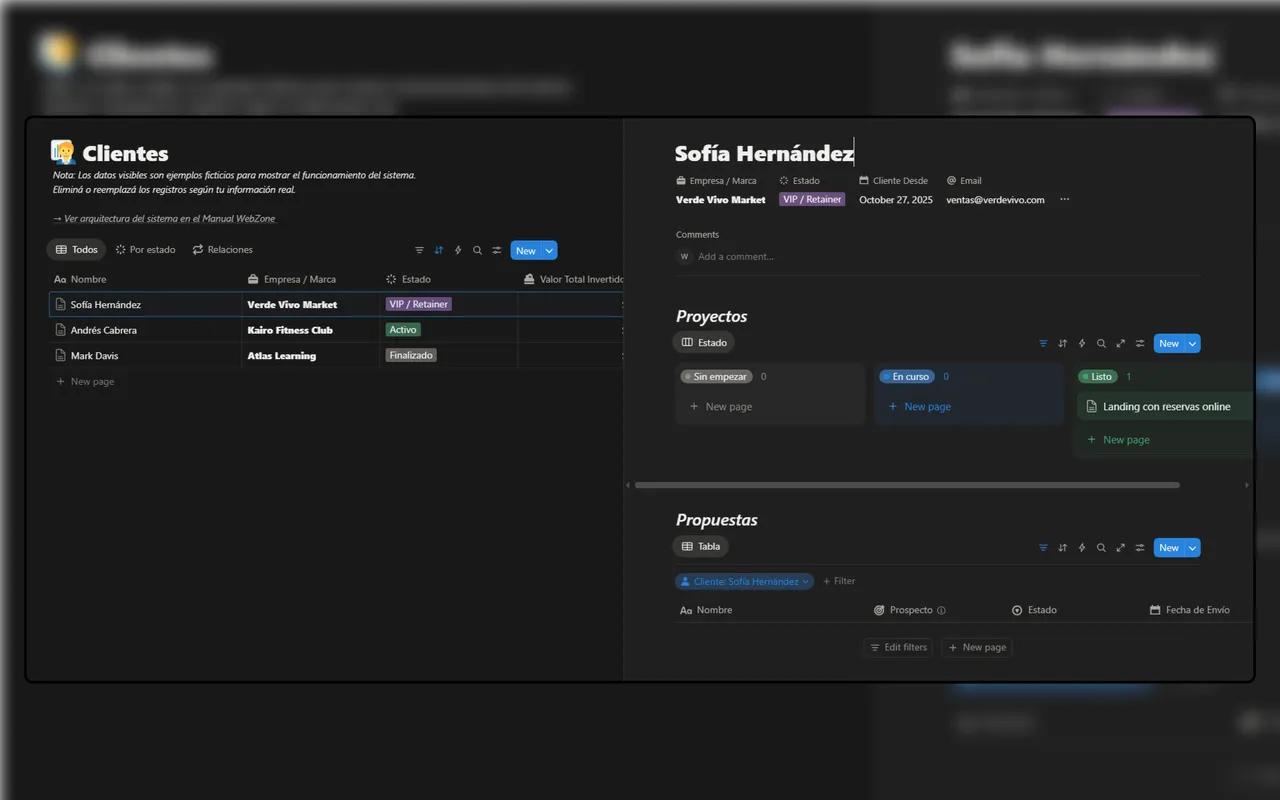
Task: Click the Edit filters button
Action: pos(898,647)
